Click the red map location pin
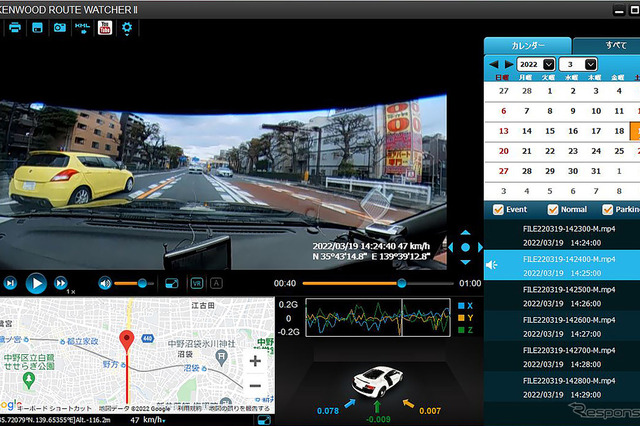 pos(127,342)
